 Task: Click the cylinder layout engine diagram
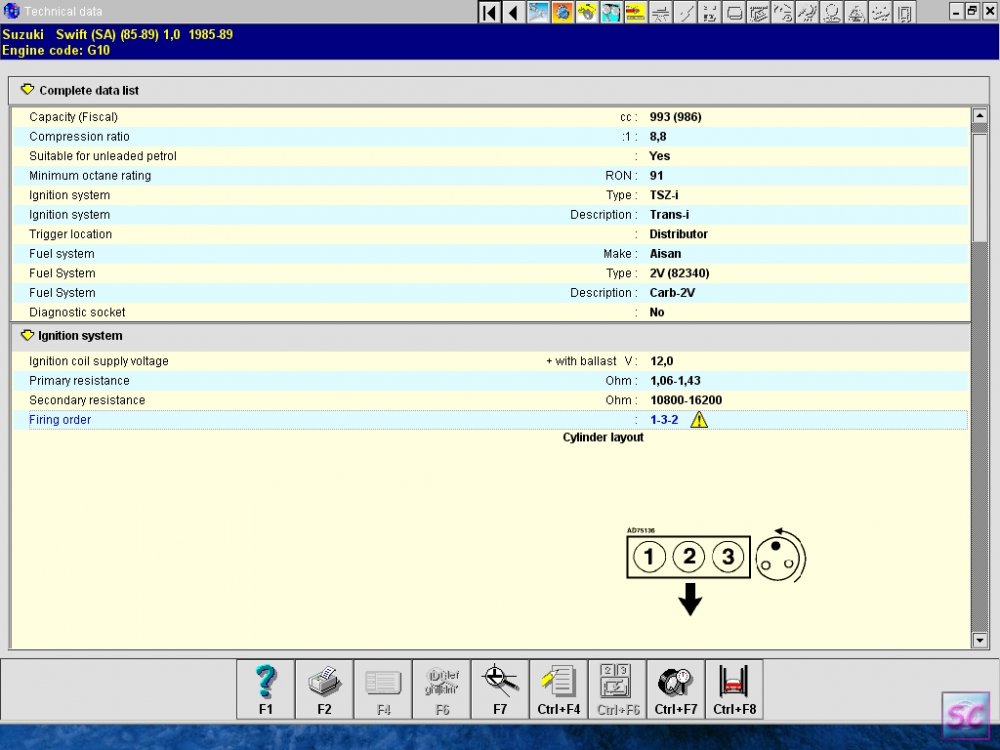[689, 557]
